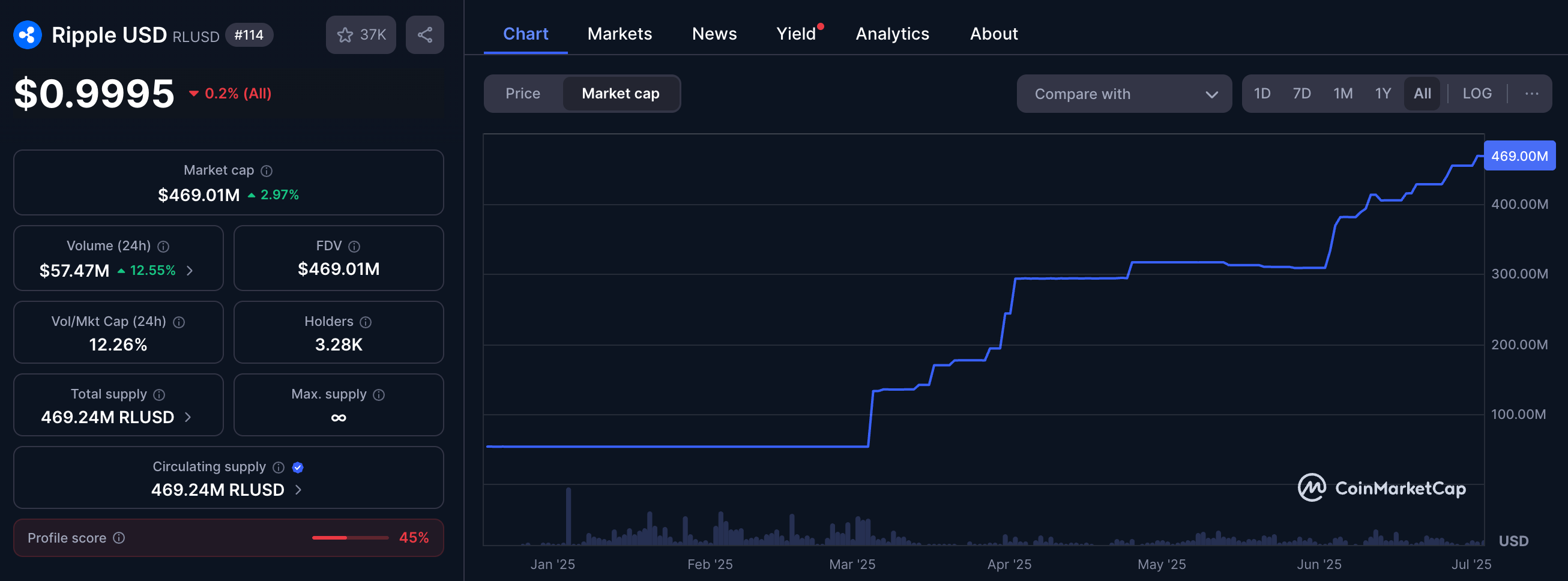Select the 1D time range
Viewport: 1568px width, 581px height.
coord(1262,94)
